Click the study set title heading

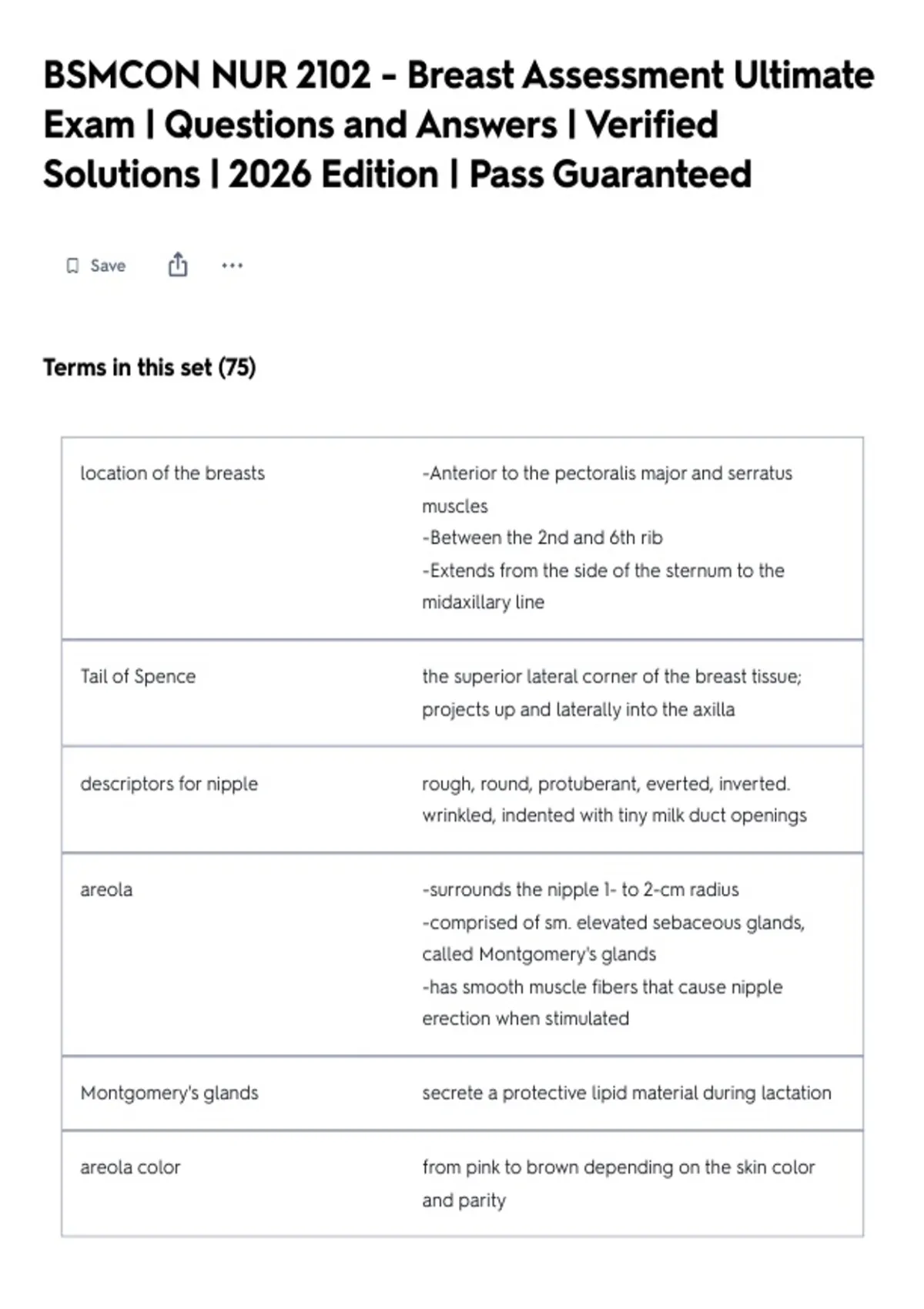[459, 125]
